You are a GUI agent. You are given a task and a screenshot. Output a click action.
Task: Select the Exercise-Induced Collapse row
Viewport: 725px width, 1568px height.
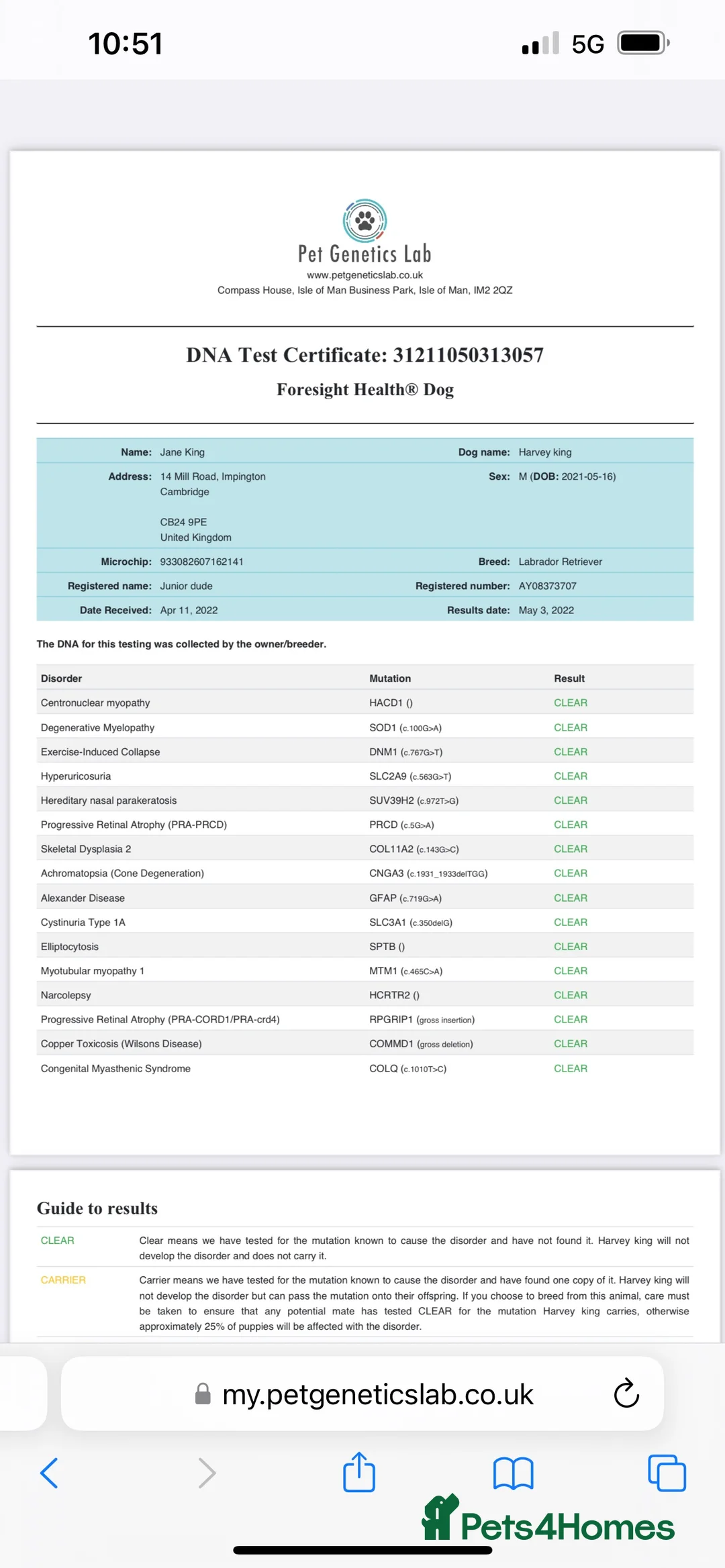coord(101,751)
